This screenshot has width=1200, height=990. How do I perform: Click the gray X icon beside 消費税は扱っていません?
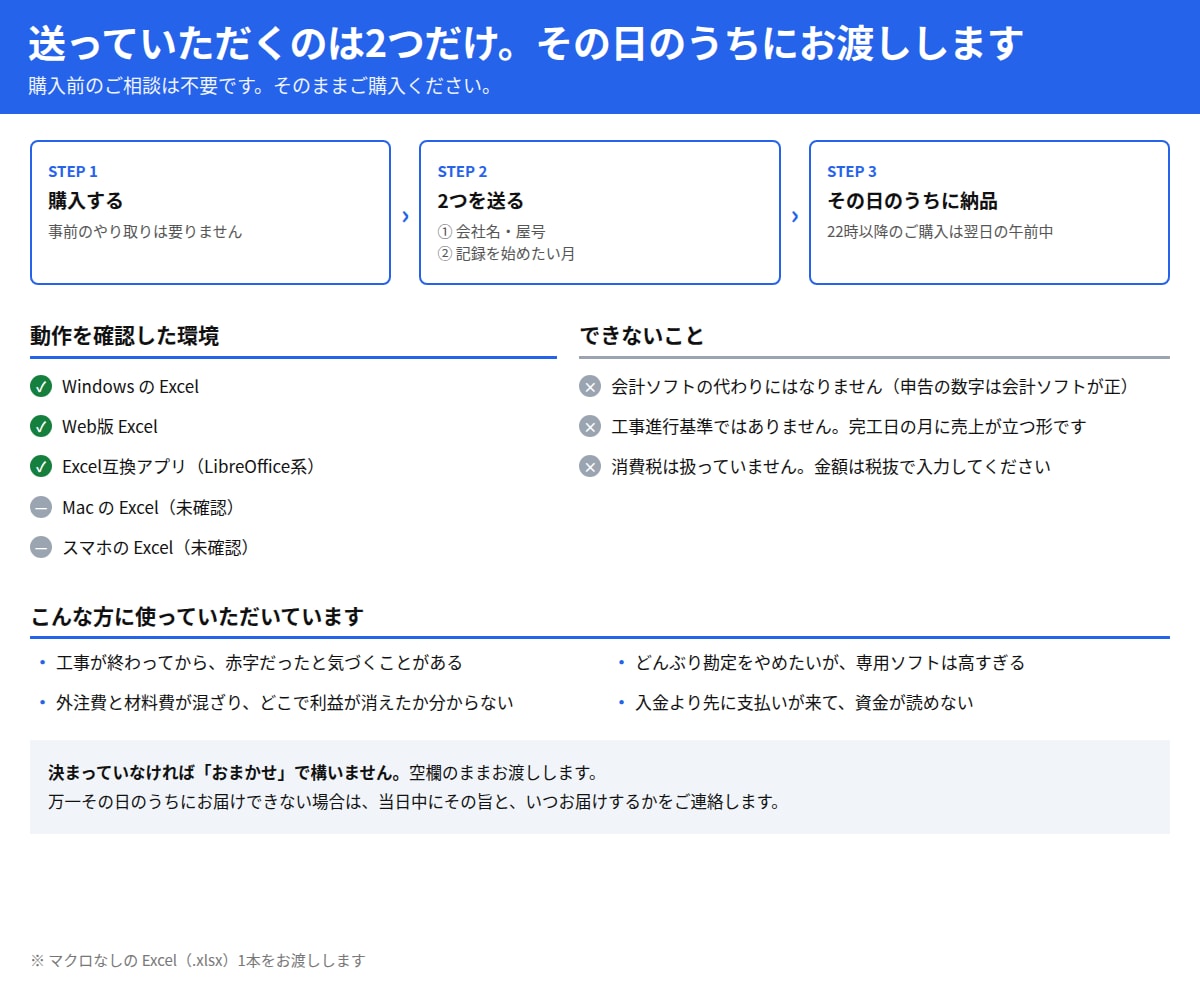pos(590,466)
